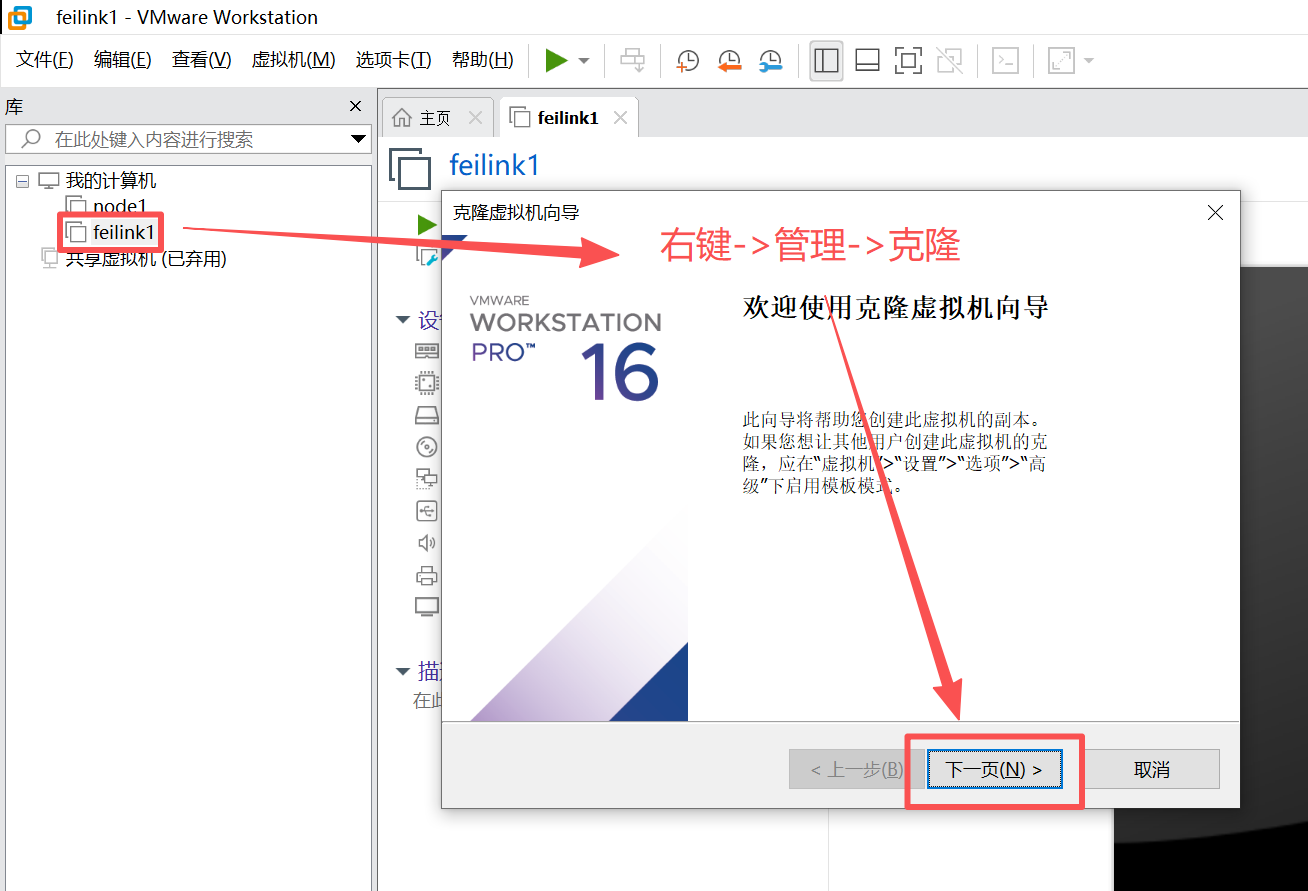Screen dimensions: 1308x891
Task: Open the 选项卡(T) menu
Action: 393,59
